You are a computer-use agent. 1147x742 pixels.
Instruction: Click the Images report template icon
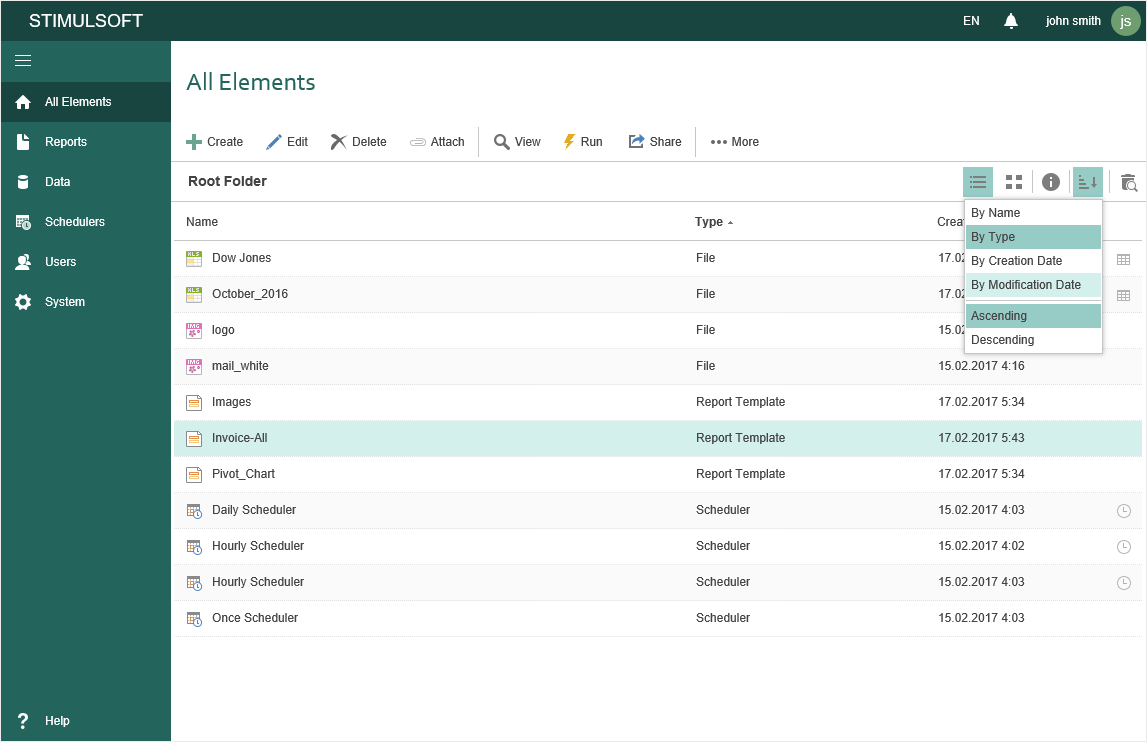coord(194,402)
